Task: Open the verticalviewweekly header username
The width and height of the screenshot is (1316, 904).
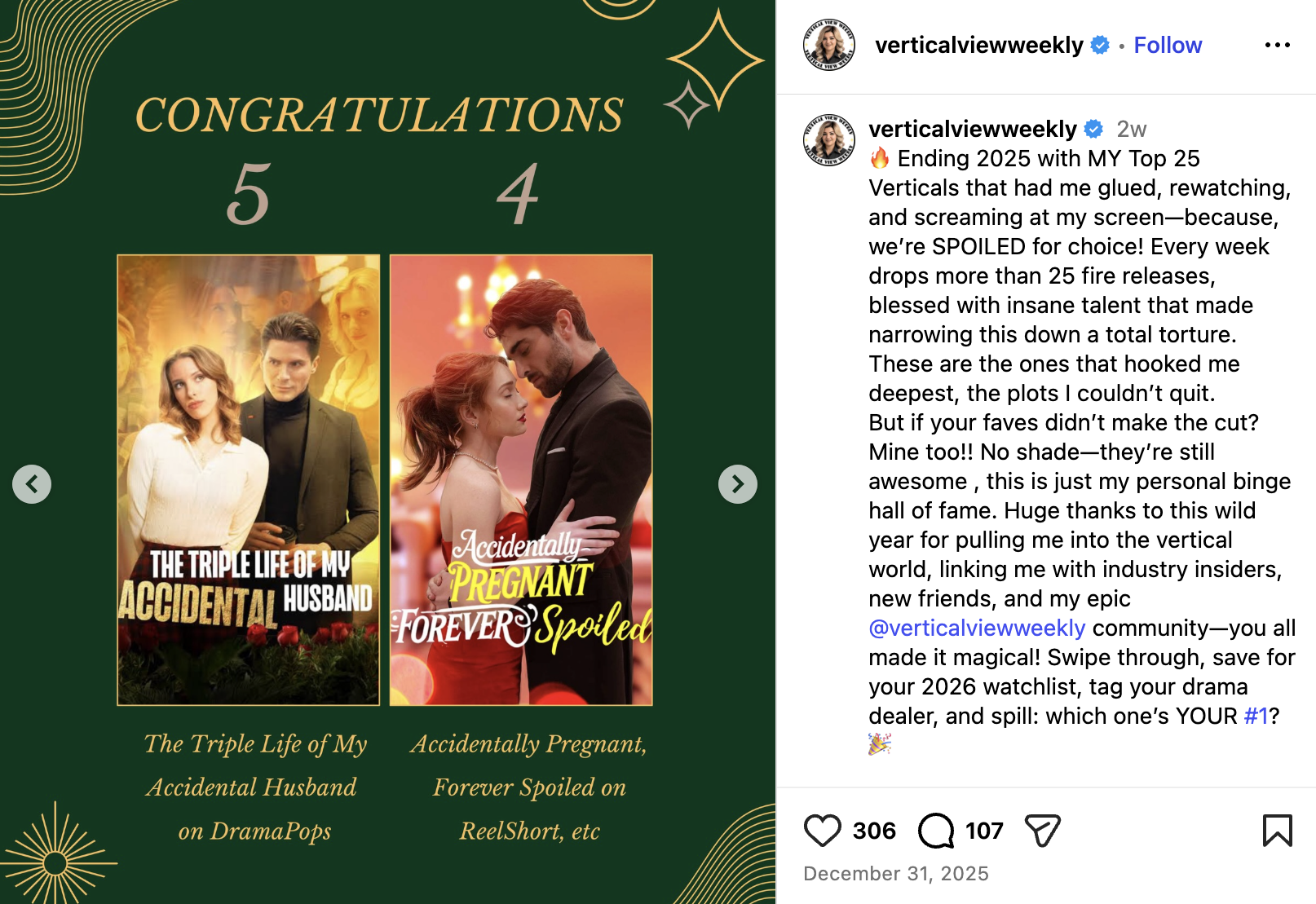Action: pos(979,45)
